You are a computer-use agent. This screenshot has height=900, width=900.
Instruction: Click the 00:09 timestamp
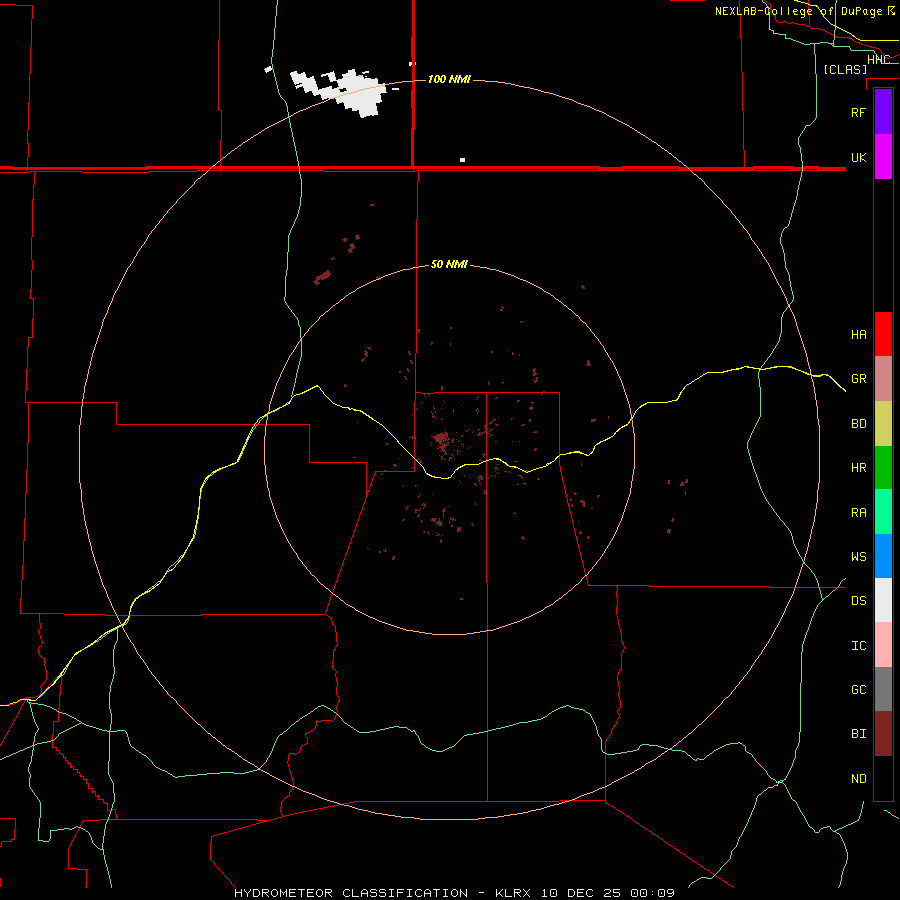(x=652, y=893)
